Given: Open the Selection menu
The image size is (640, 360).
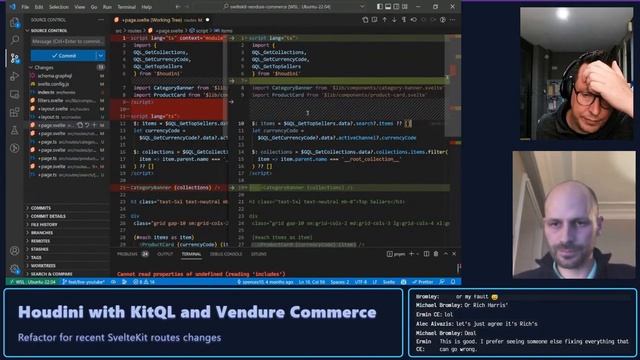Looking at the screenshot, I should pyautogui.click(x=59, y=7).
